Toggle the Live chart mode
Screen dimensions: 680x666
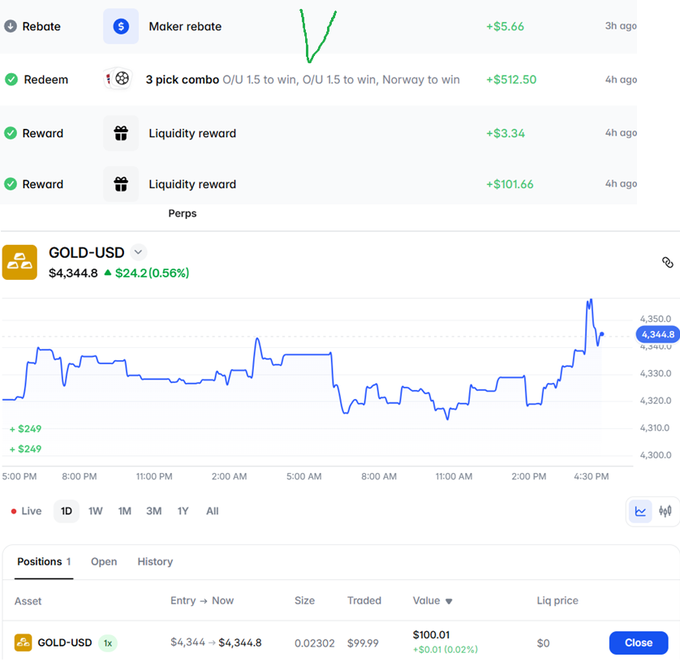26,511
